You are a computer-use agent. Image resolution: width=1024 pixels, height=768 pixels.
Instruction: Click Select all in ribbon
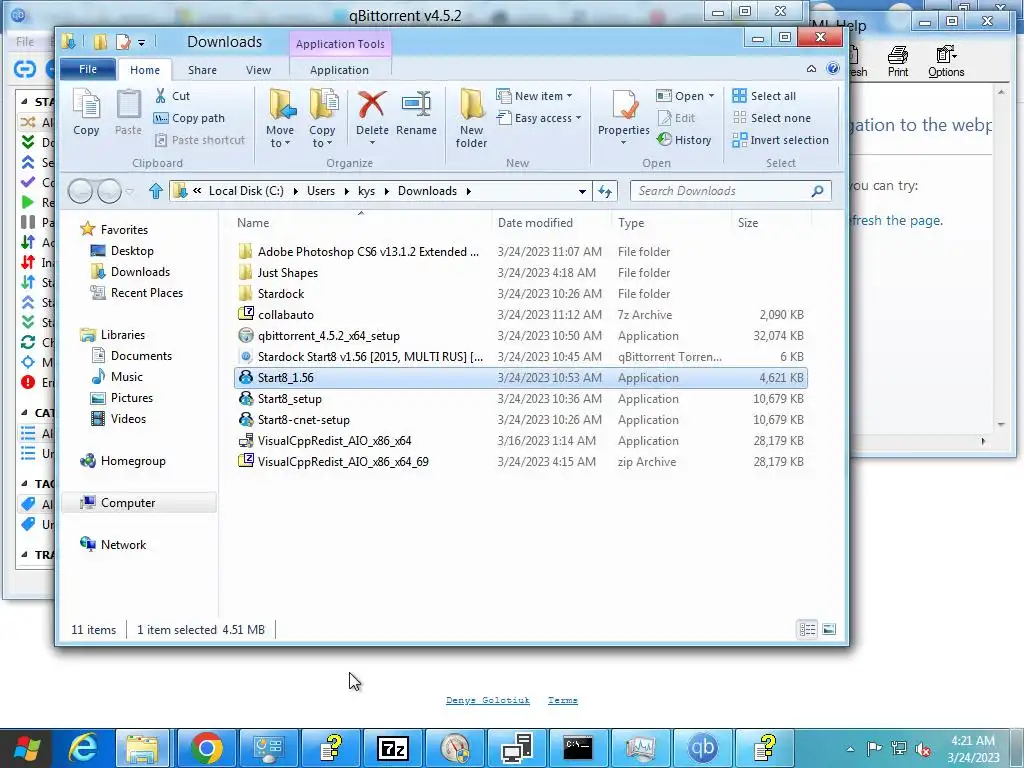coord(765,96)
